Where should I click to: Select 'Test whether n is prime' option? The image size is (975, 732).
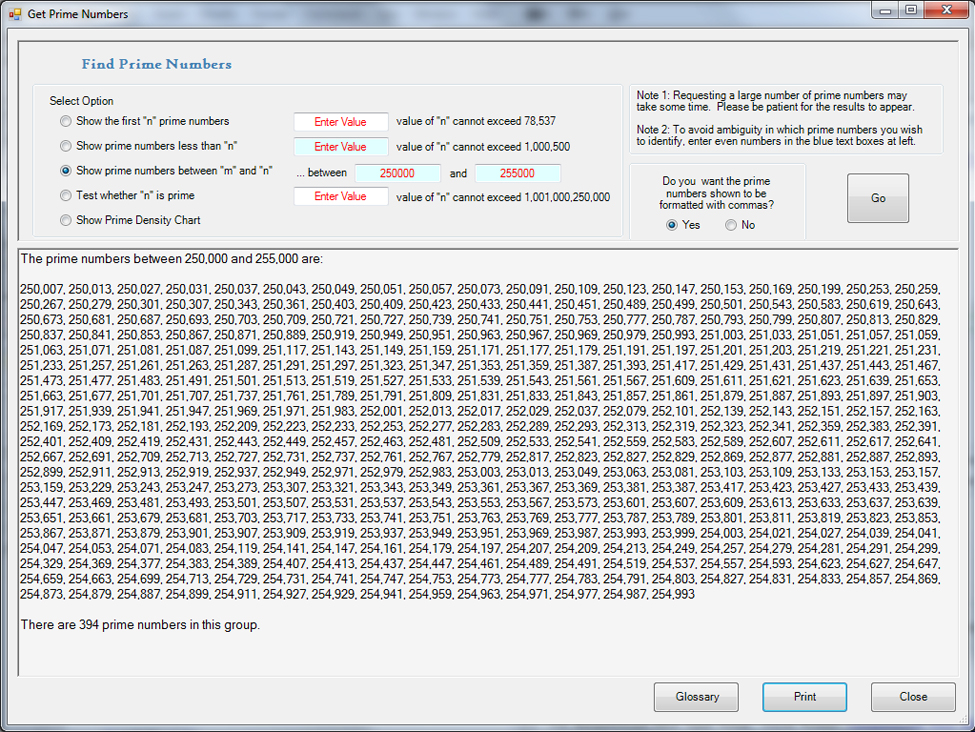(x=66, y=196)
